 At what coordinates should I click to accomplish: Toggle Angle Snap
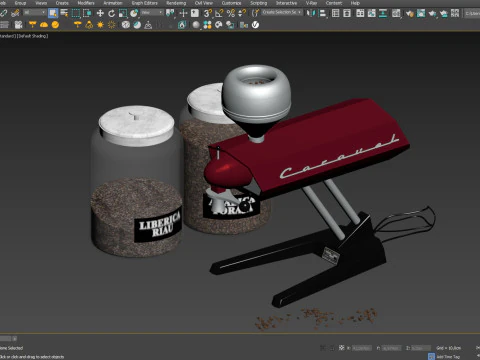click(x=219, y=13)
